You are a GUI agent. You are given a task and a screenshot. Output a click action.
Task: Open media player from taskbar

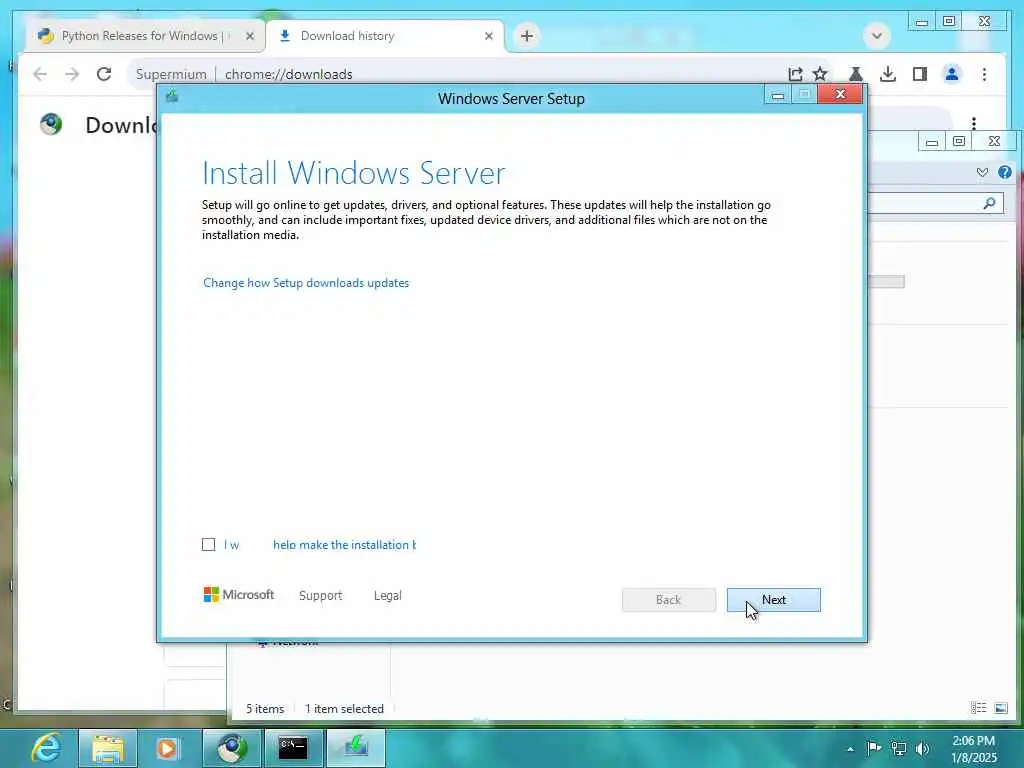[x=167, y=748]
